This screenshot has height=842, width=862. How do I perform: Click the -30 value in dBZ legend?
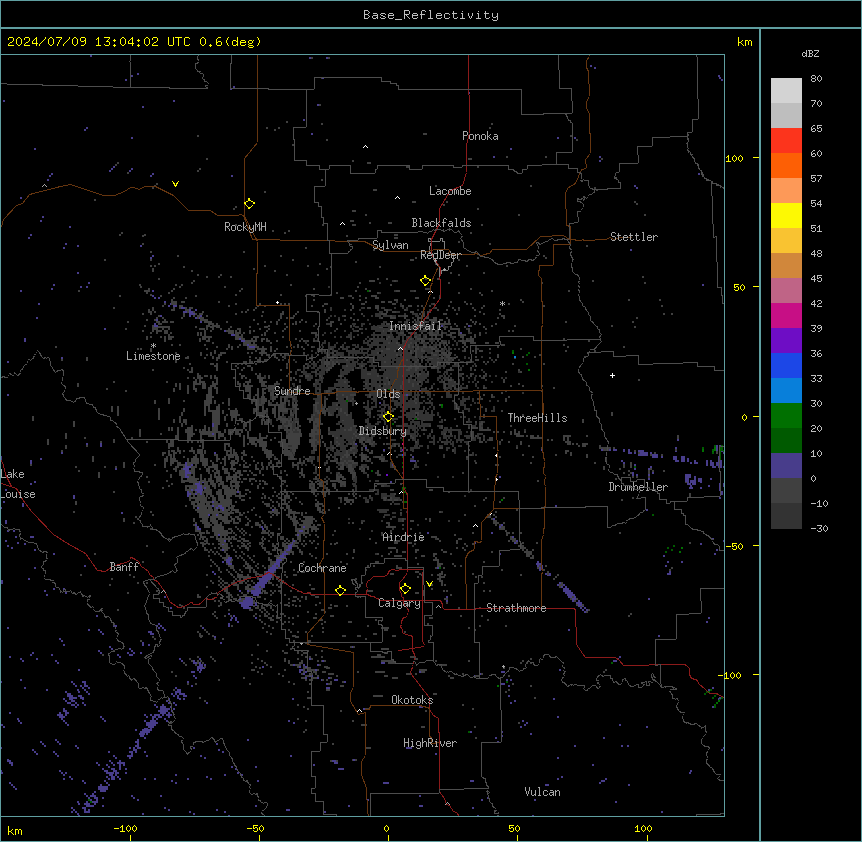(819, 528)
